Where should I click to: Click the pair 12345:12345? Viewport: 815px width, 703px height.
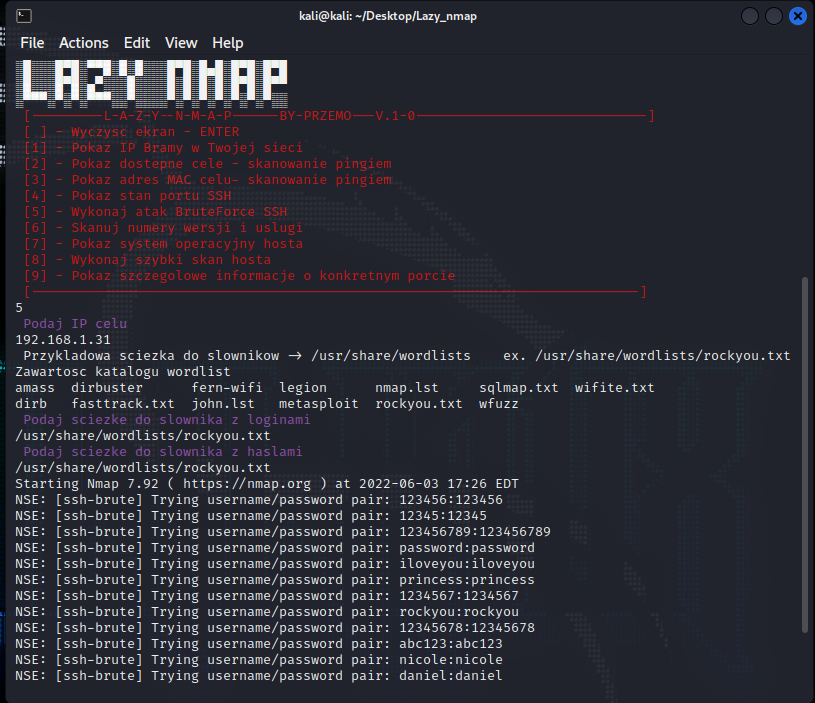pos(443,516)
